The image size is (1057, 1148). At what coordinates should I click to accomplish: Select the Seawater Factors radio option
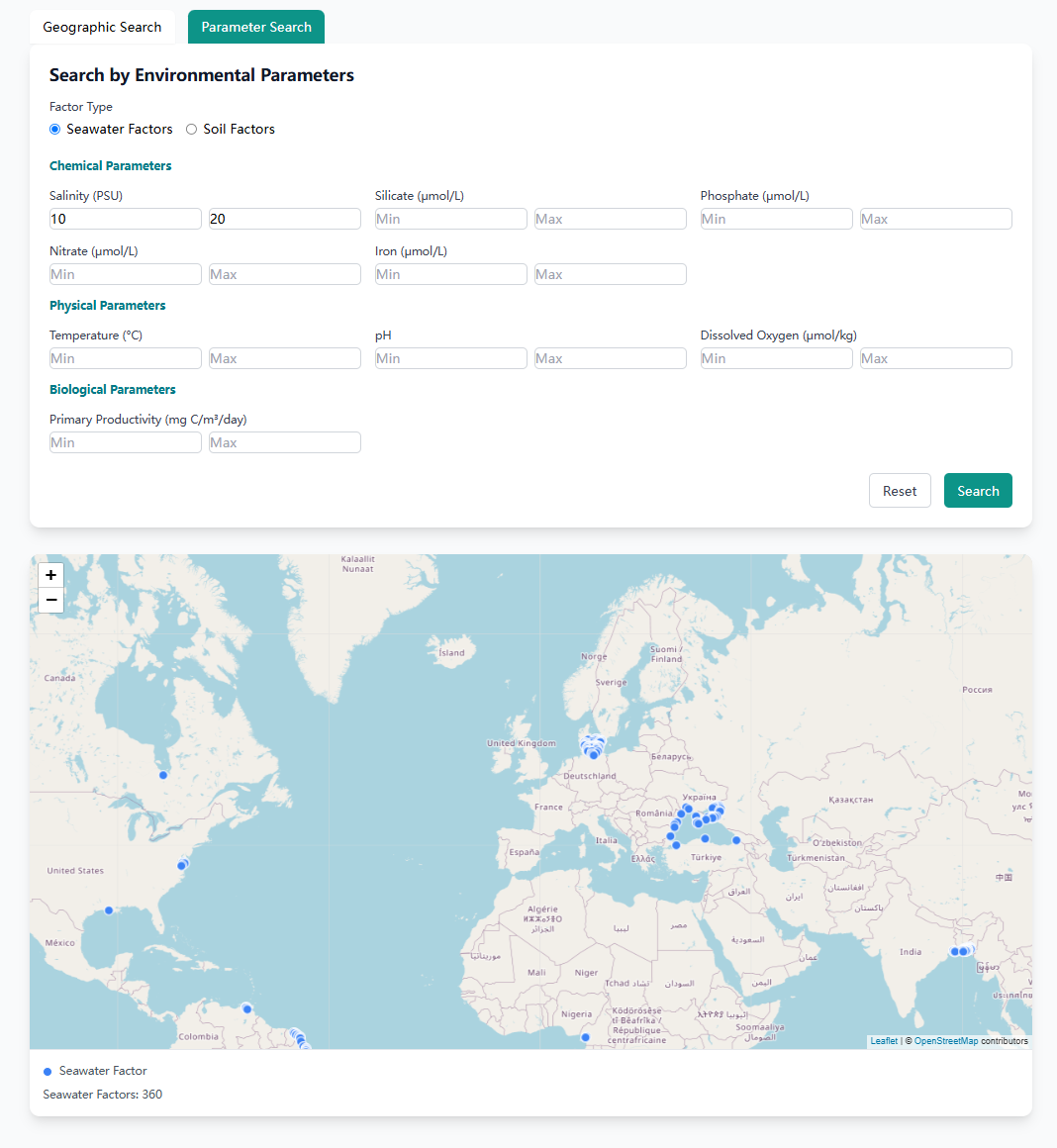54,130
